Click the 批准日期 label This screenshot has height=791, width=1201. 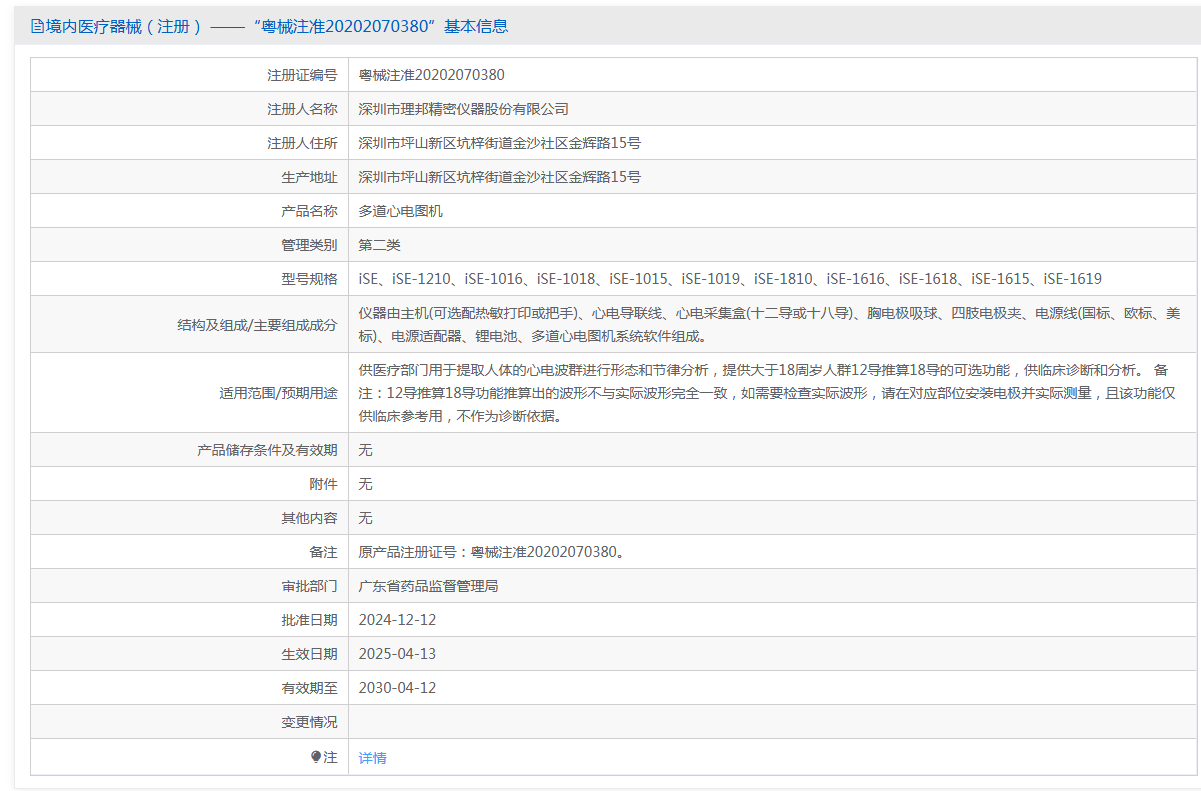(309, 620)
